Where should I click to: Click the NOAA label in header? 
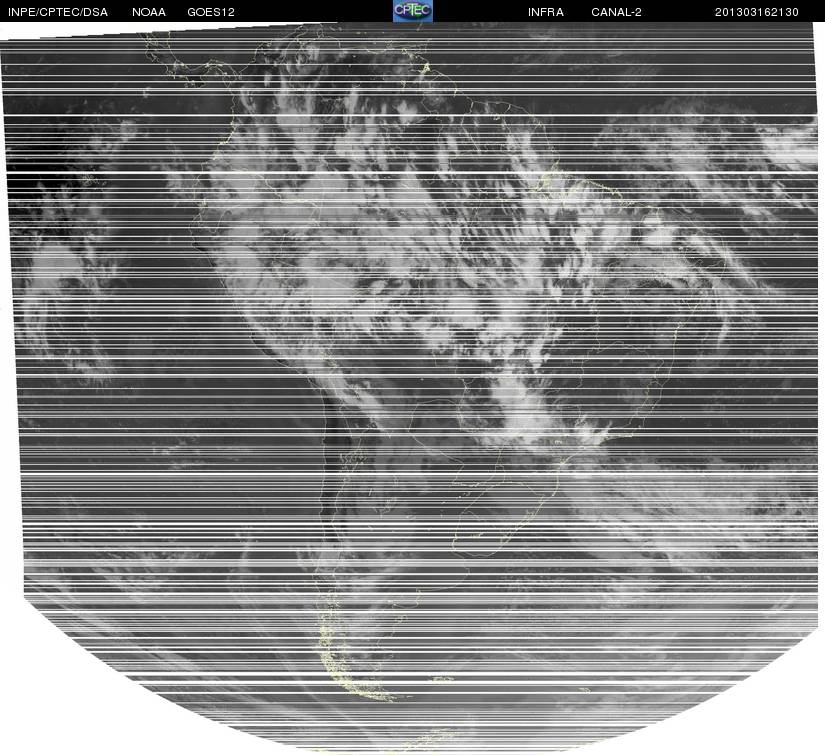click(x=149, y=12)
